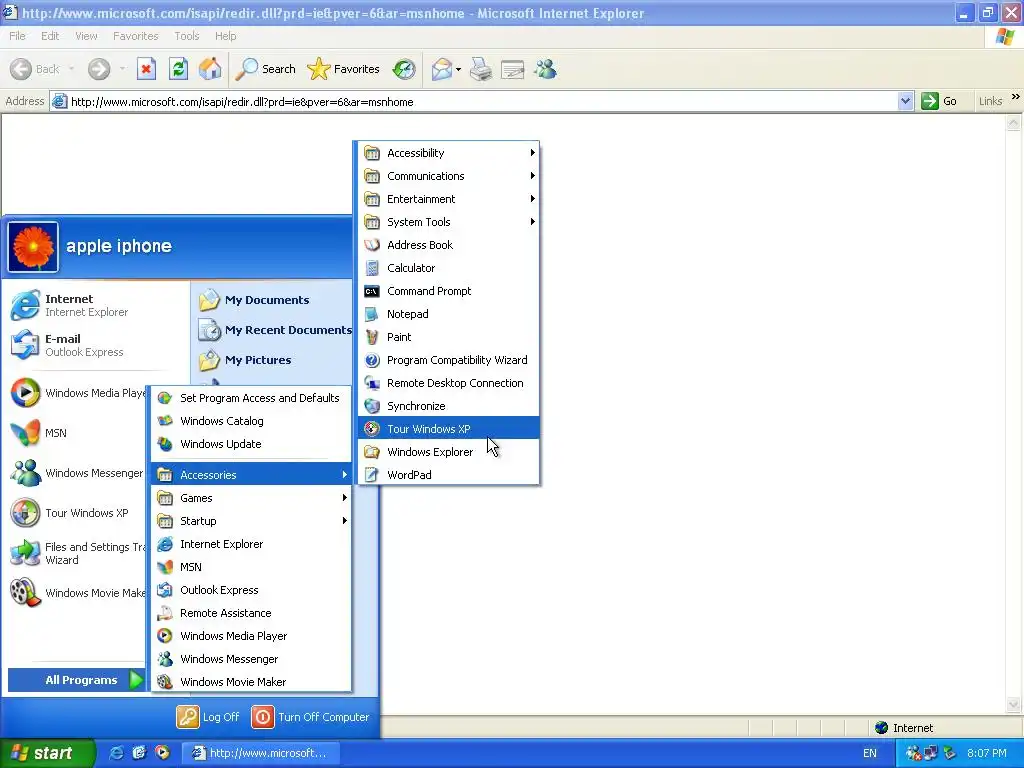Open Remote Desktop Connection
1024x768 pixels.
(449, 383)
